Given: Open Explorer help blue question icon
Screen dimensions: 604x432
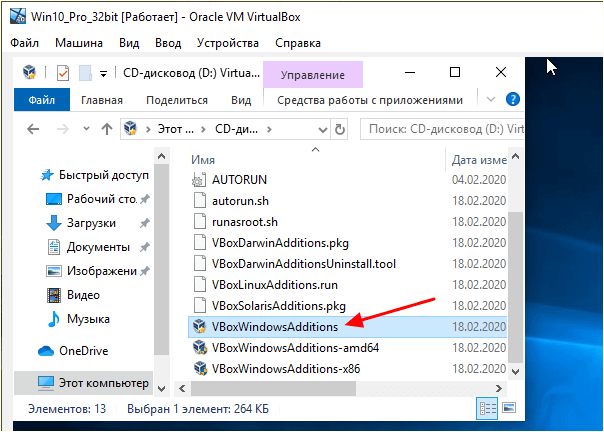Looking at the screenshot, I should click(x=513, y=99).
